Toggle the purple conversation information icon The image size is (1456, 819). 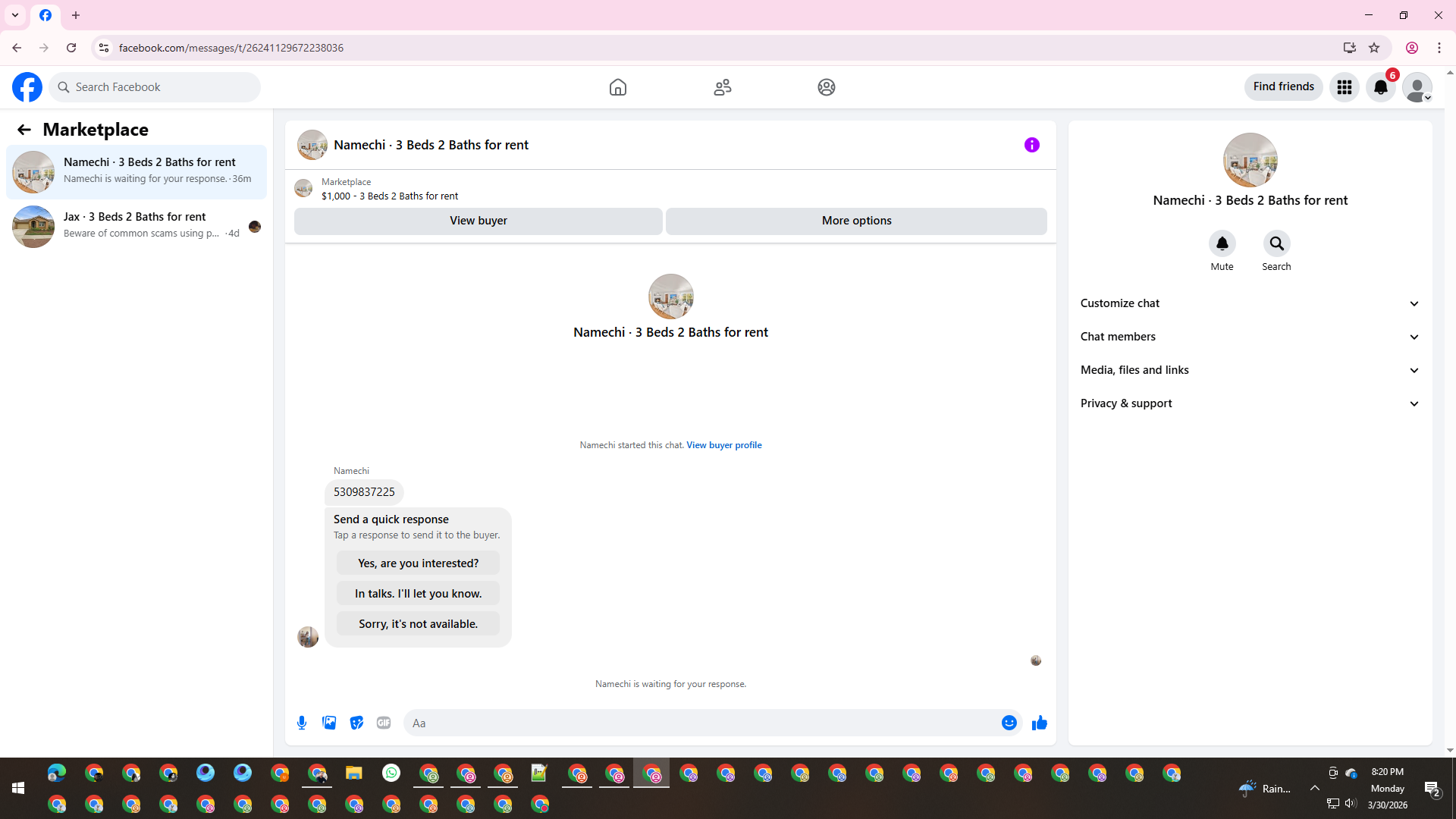[x=1031, y=145]
